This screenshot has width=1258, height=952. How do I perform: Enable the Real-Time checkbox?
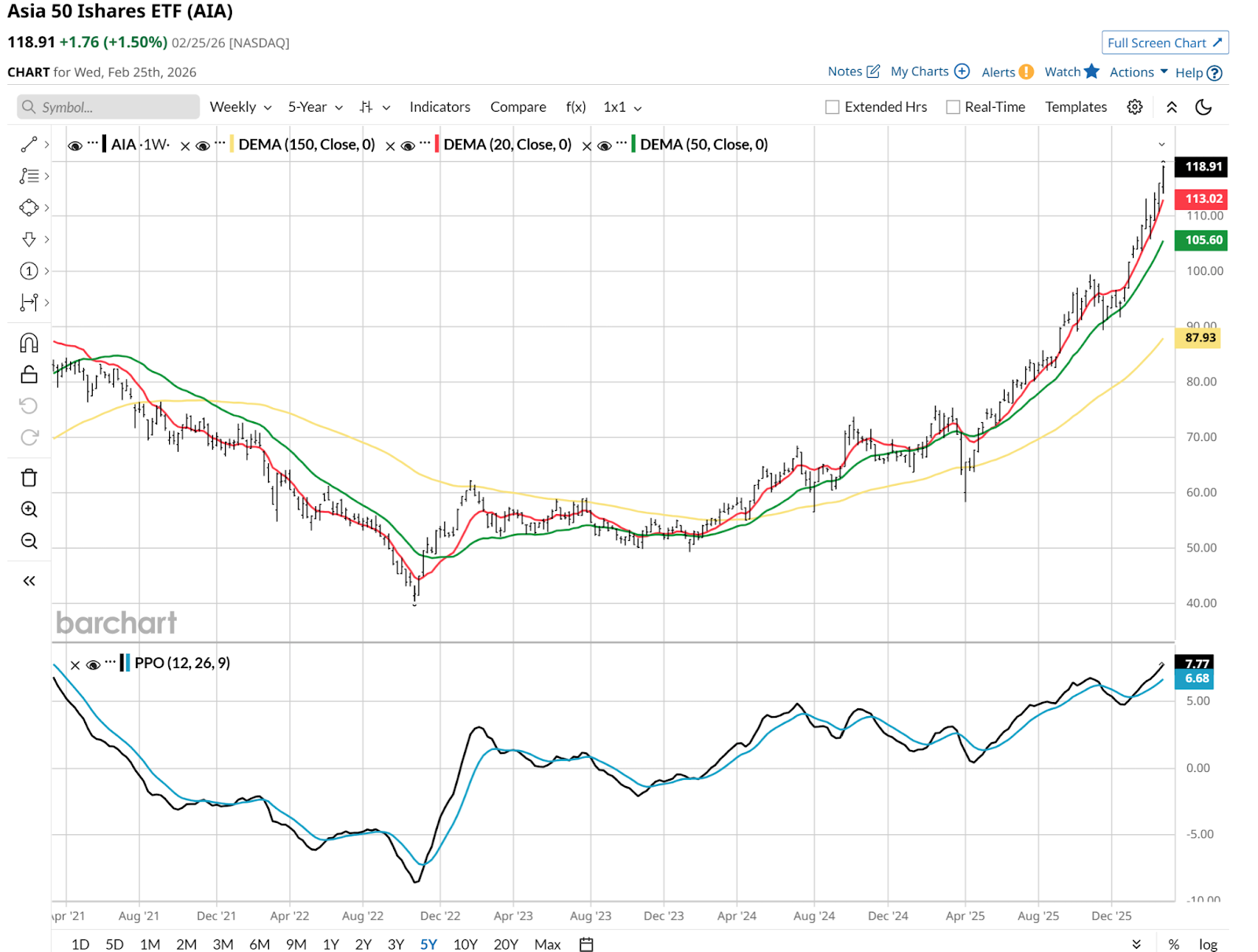[x=953, y=107]
